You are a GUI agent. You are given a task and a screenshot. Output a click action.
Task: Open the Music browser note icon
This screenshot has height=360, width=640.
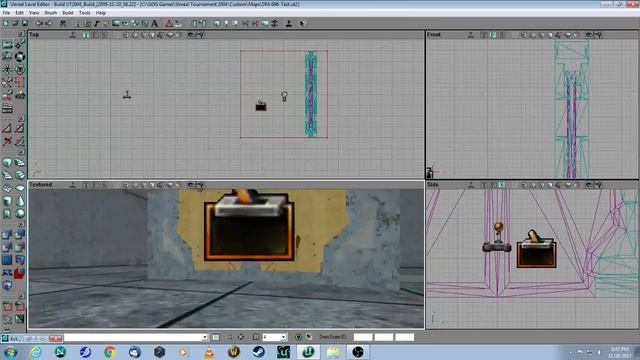(97, 24)
